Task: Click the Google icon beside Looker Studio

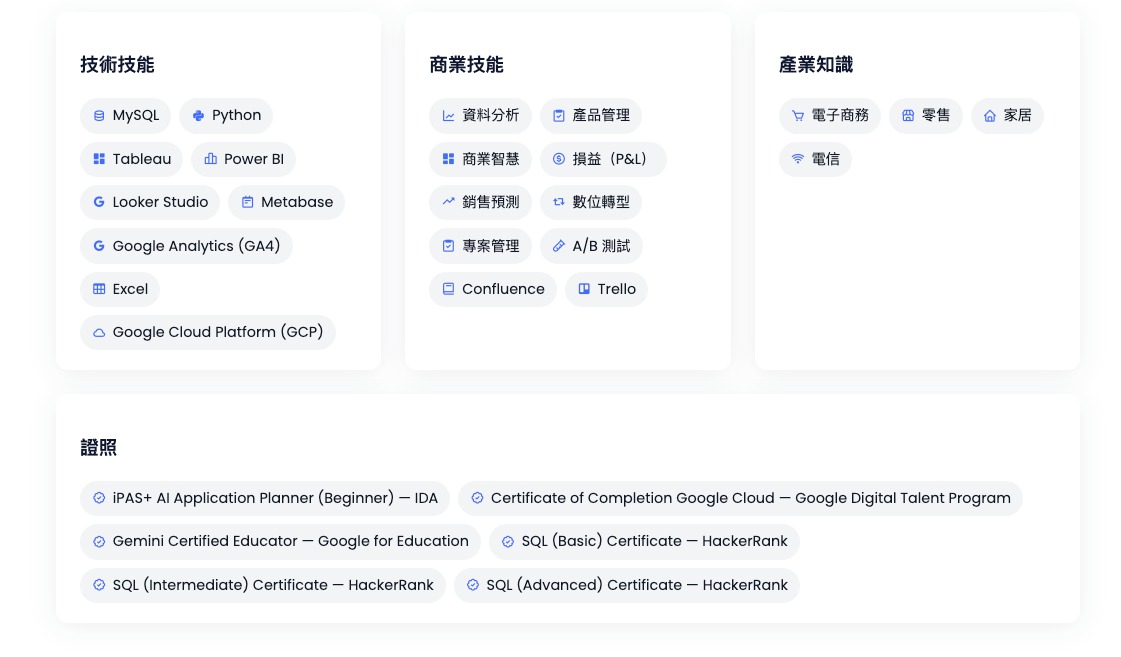Action: click(x=99, y=202)
